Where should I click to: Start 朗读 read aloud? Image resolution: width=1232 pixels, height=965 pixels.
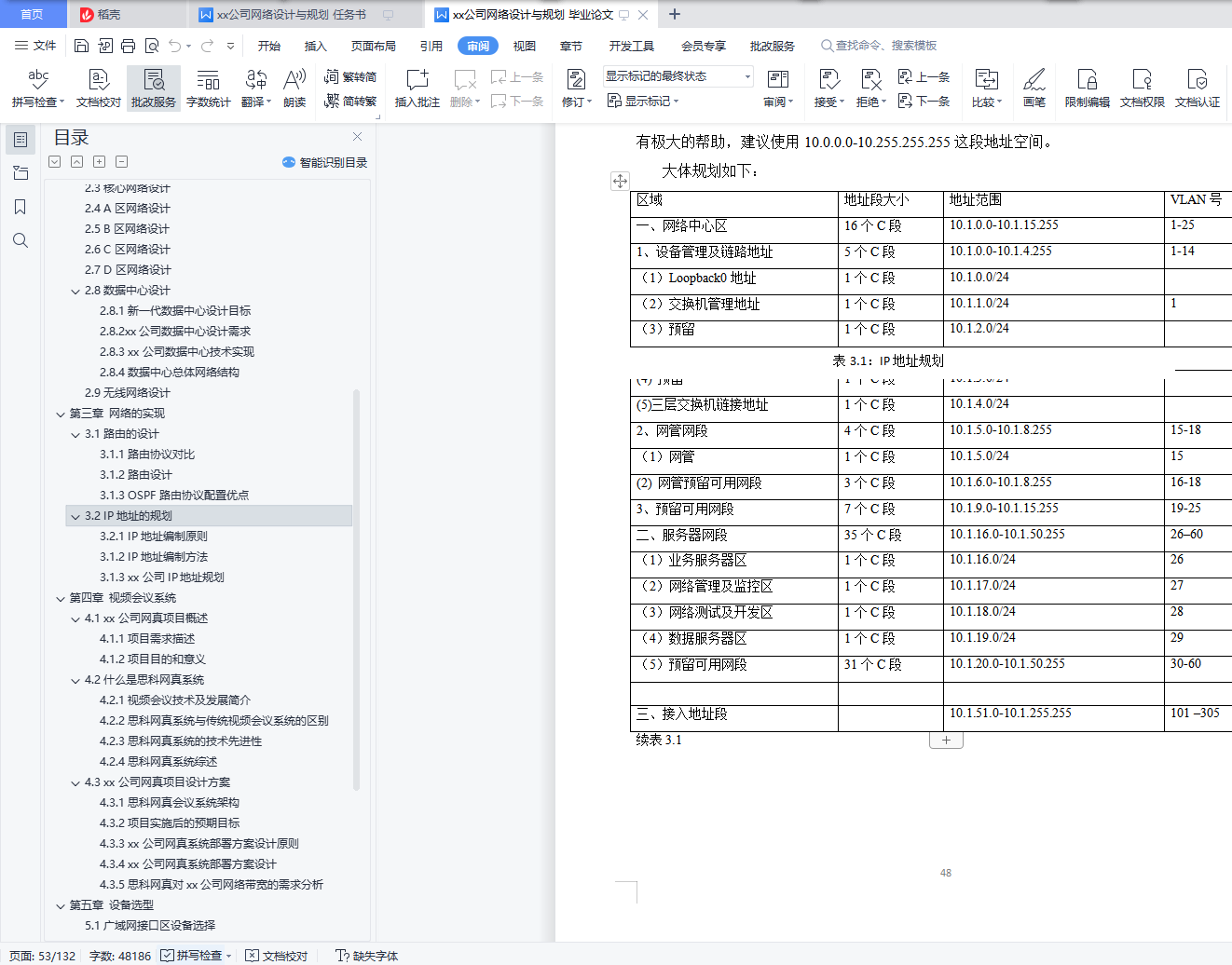point(294,88)
